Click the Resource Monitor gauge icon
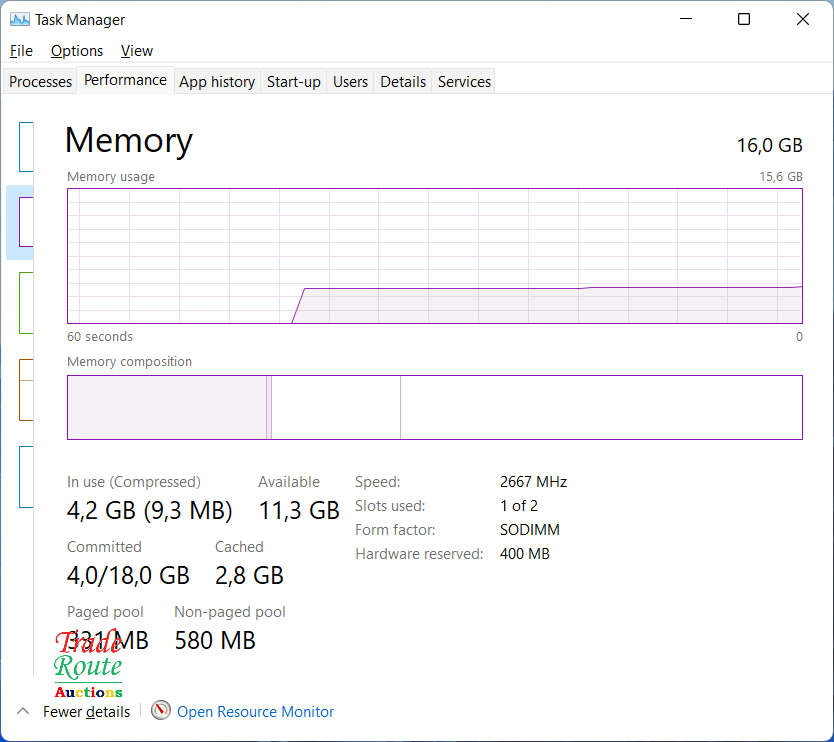Image resolution: width=834 pixels, height=742 pixels. [x=161, y=711]
